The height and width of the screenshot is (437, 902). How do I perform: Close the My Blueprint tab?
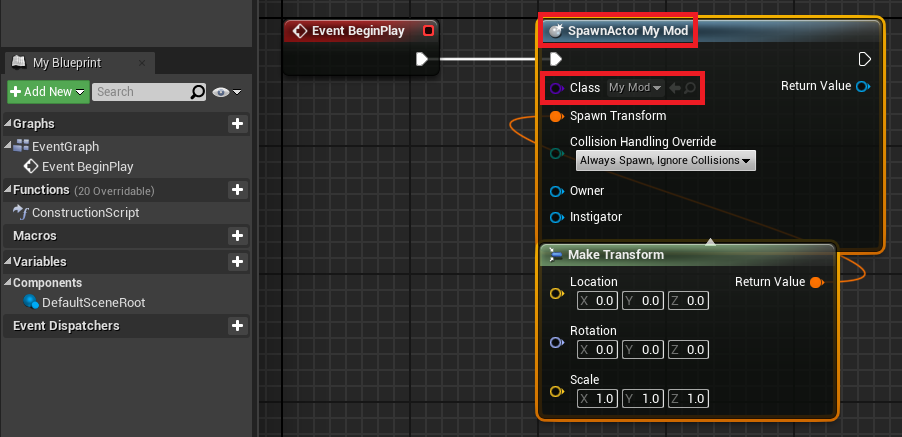click(x=142, y=63)
